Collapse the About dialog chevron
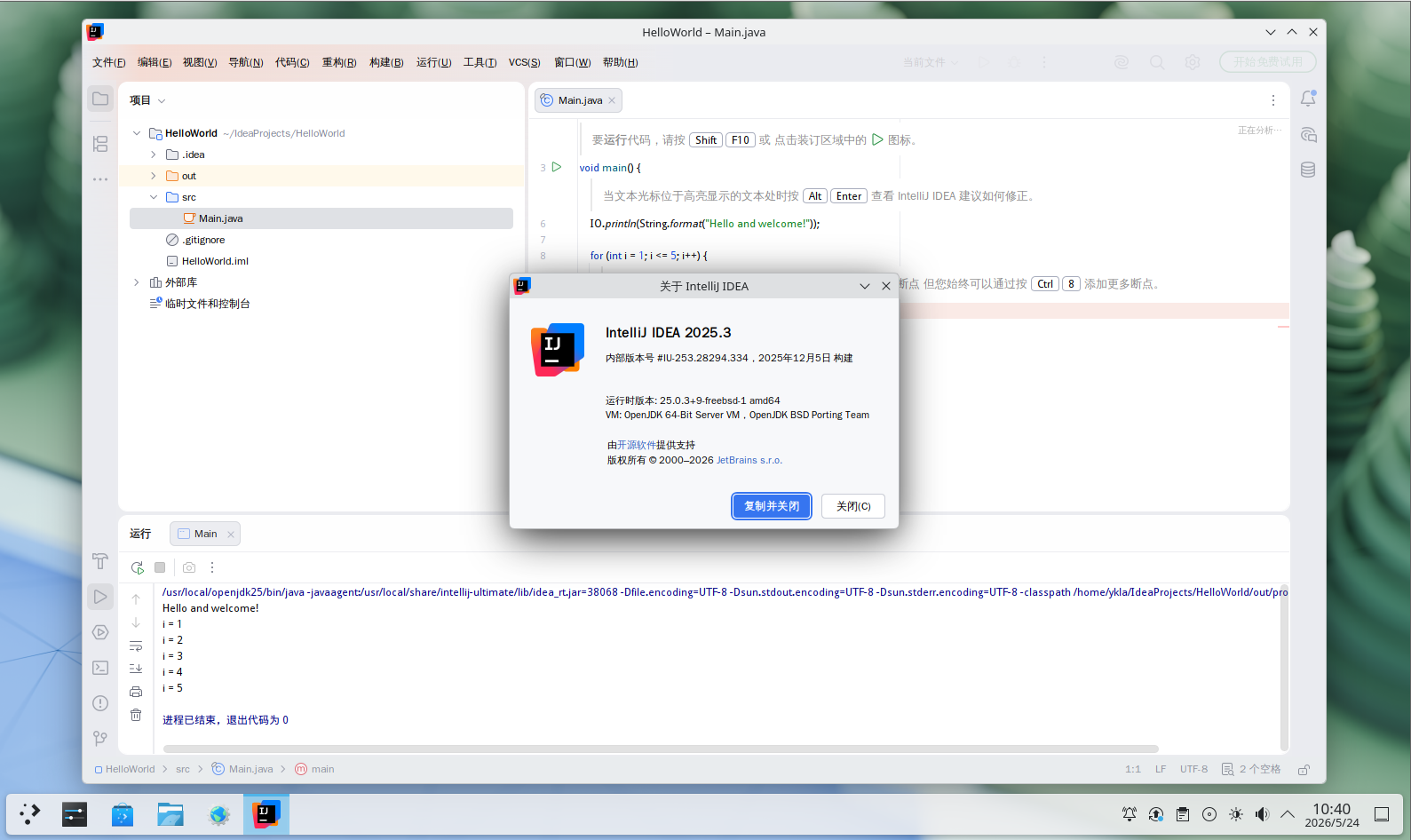Image resolution: width=1411 pixels, height=840 pixels. click(x=865, y=286)
